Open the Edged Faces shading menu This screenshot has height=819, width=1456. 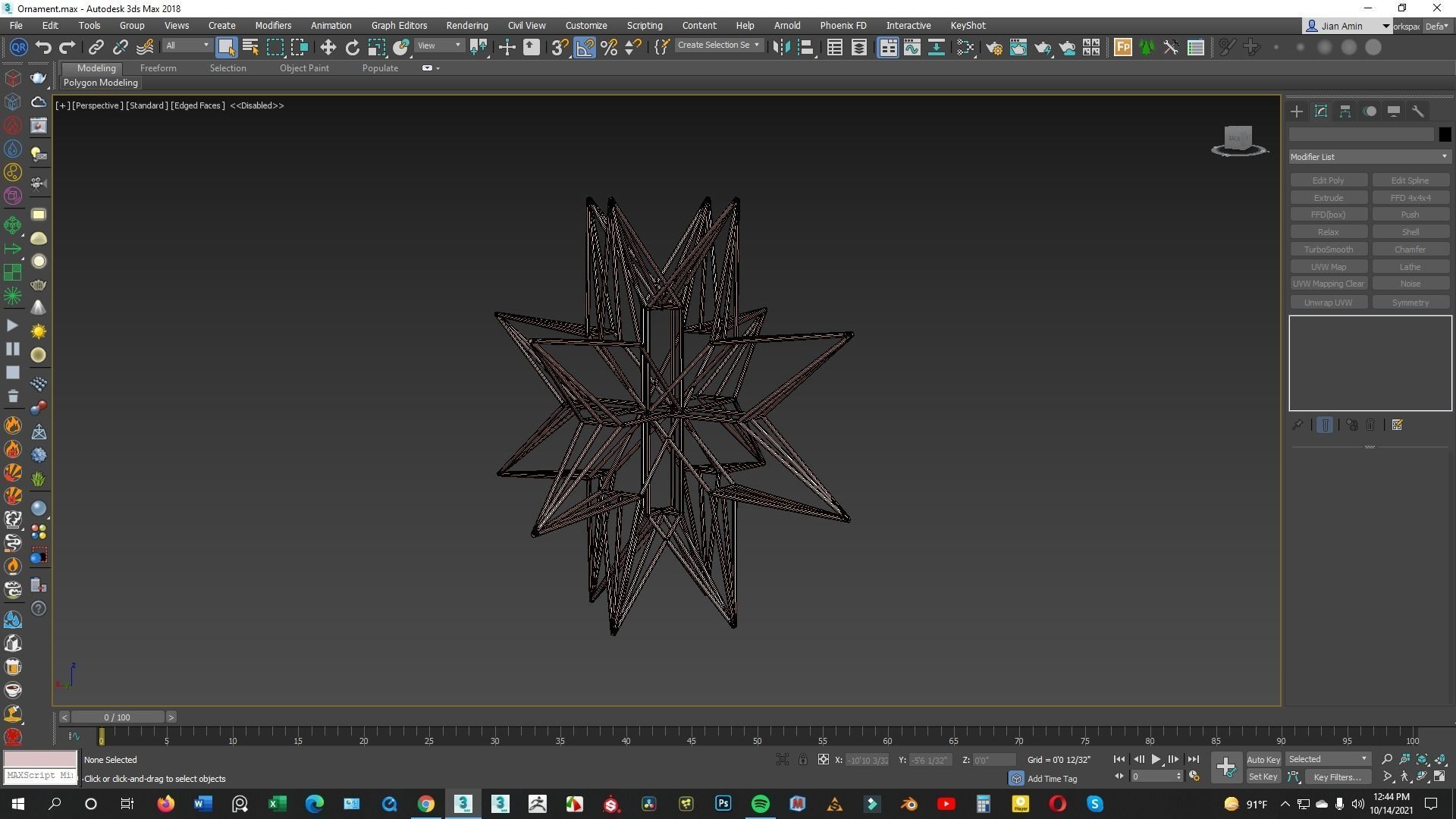click(198, 105)
